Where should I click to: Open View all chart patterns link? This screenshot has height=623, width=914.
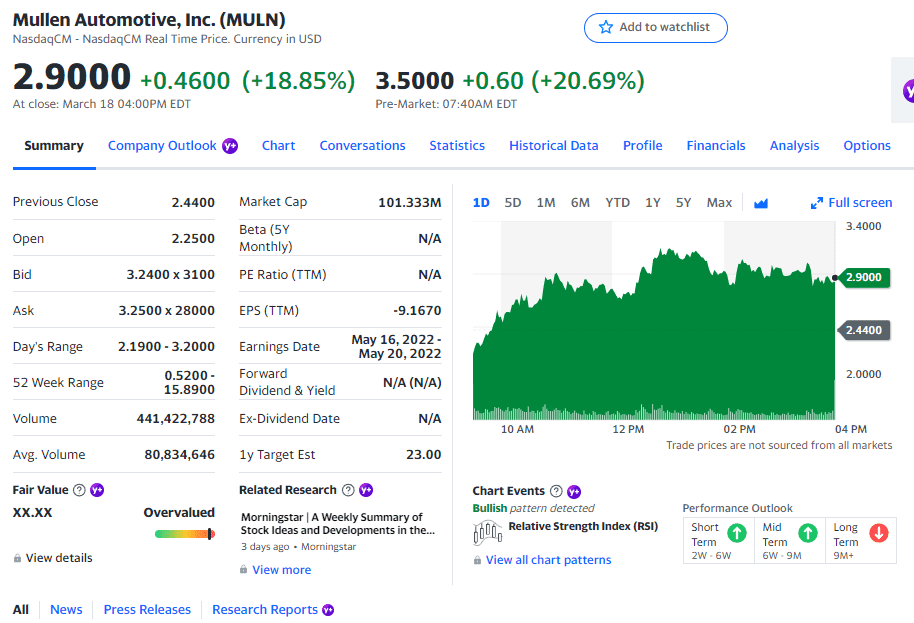(x=549, y=560)
